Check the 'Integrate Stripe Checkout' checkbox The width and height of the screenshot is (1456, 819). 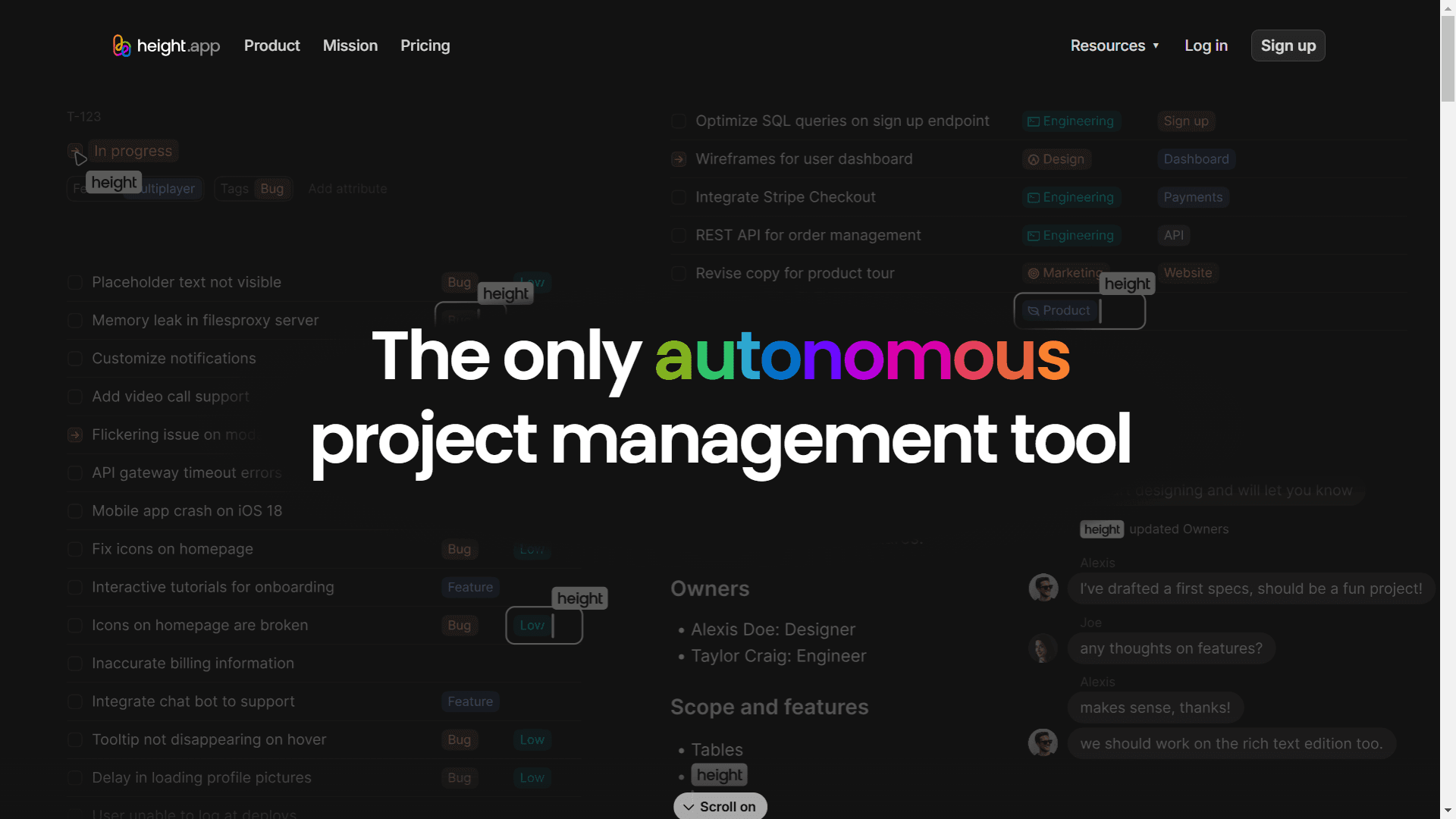click(x=678, y=197)
